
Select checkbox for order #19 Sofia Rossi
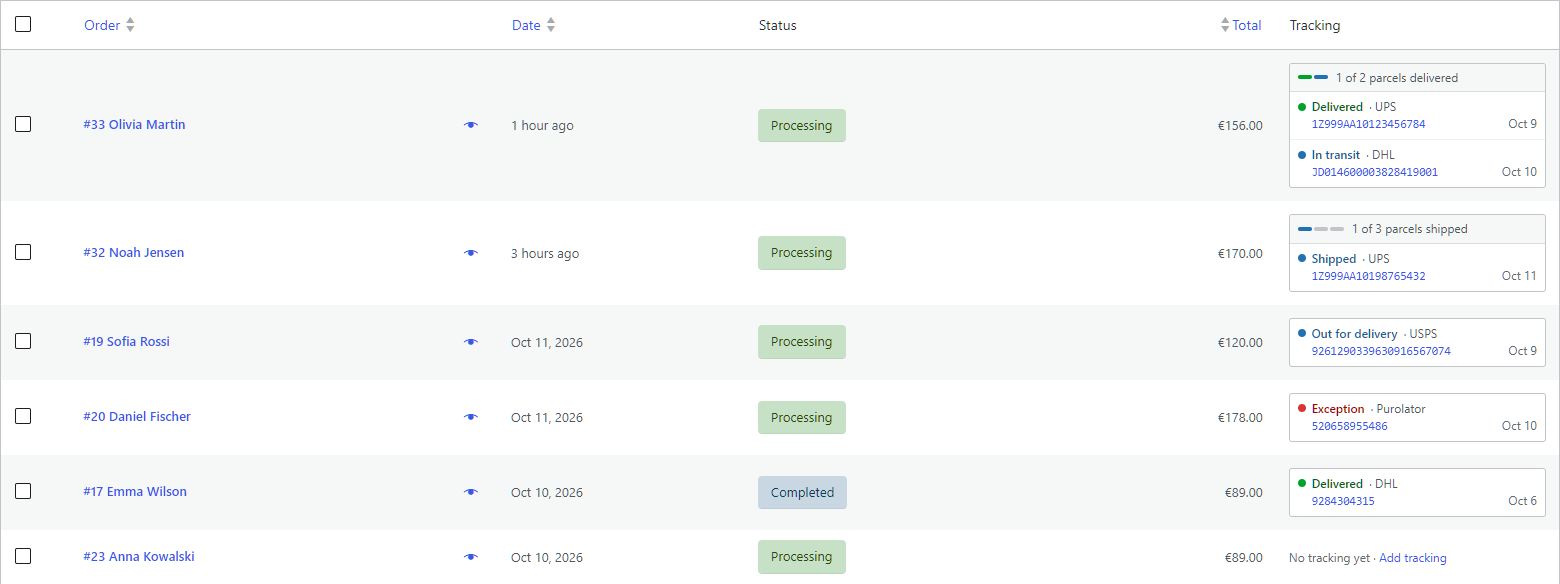pos(23,341)
